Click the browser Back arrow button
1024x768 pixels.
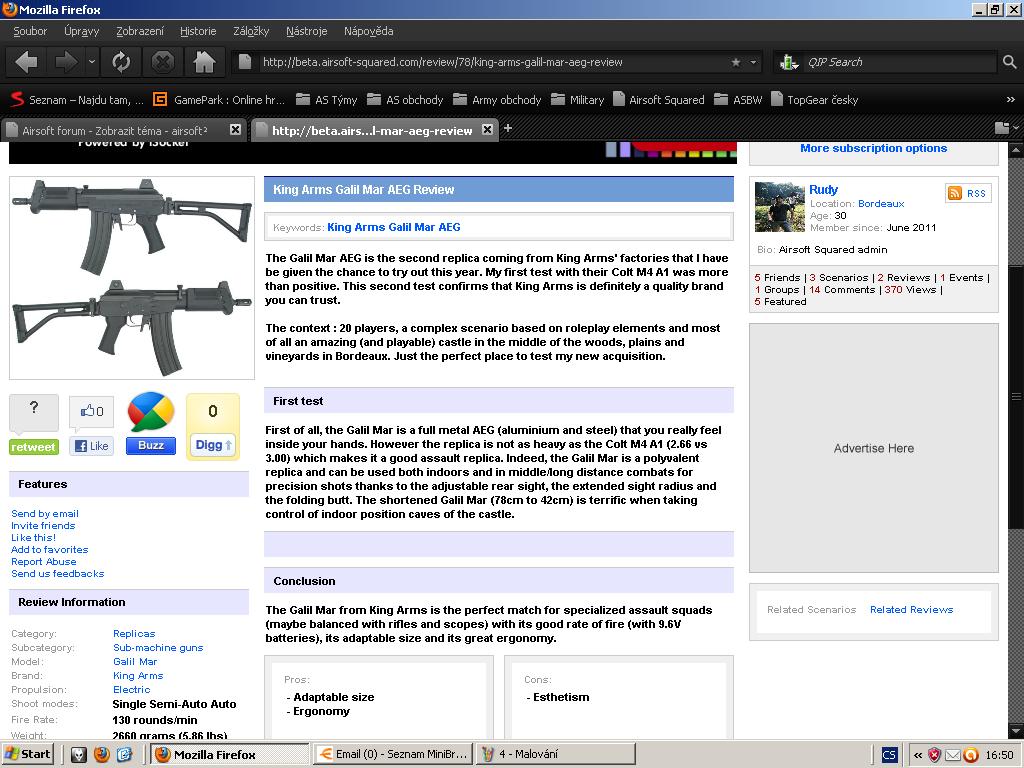27,62
